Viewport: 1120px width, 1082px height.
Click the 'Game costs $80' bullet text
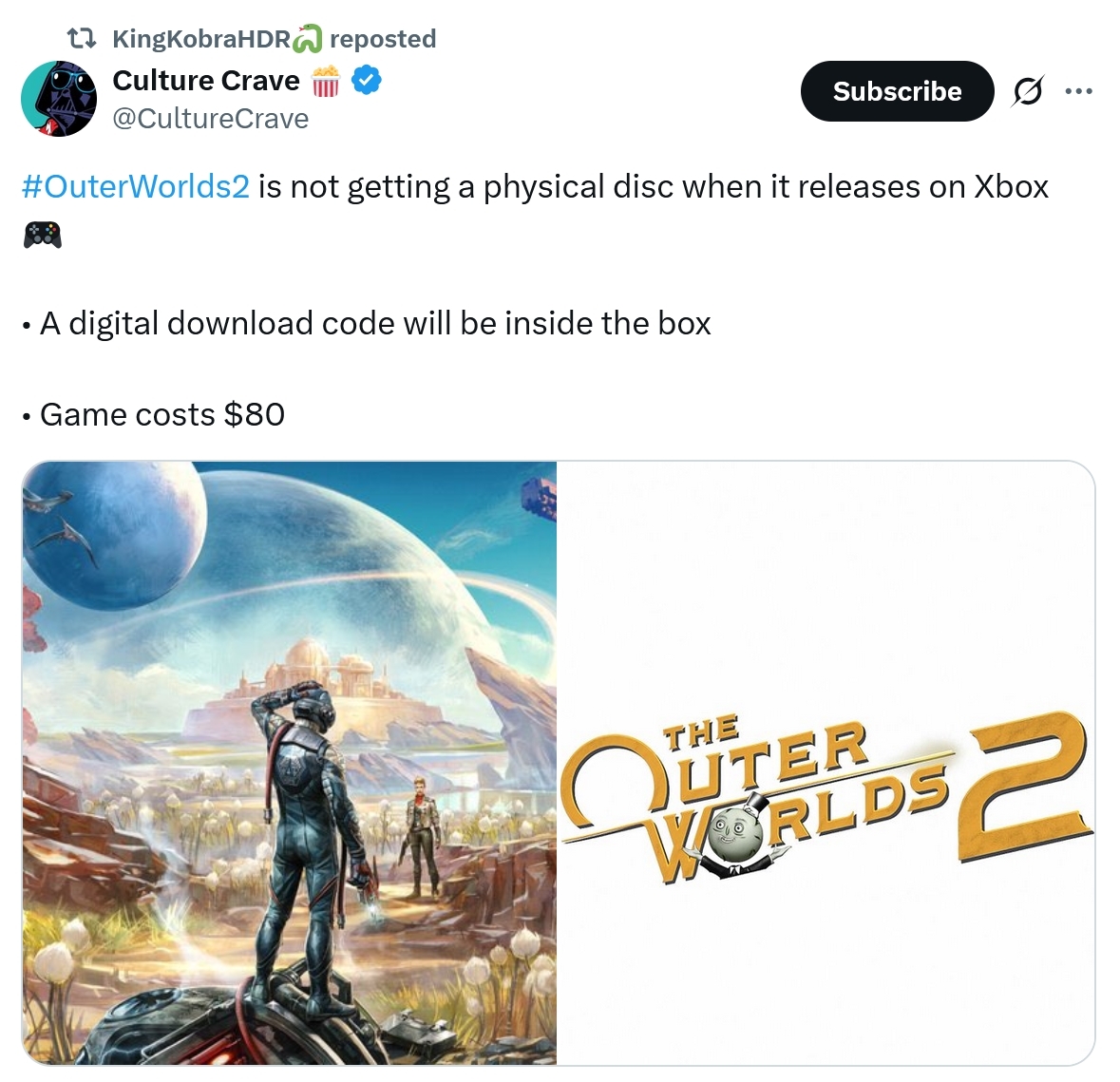[162, 414]
